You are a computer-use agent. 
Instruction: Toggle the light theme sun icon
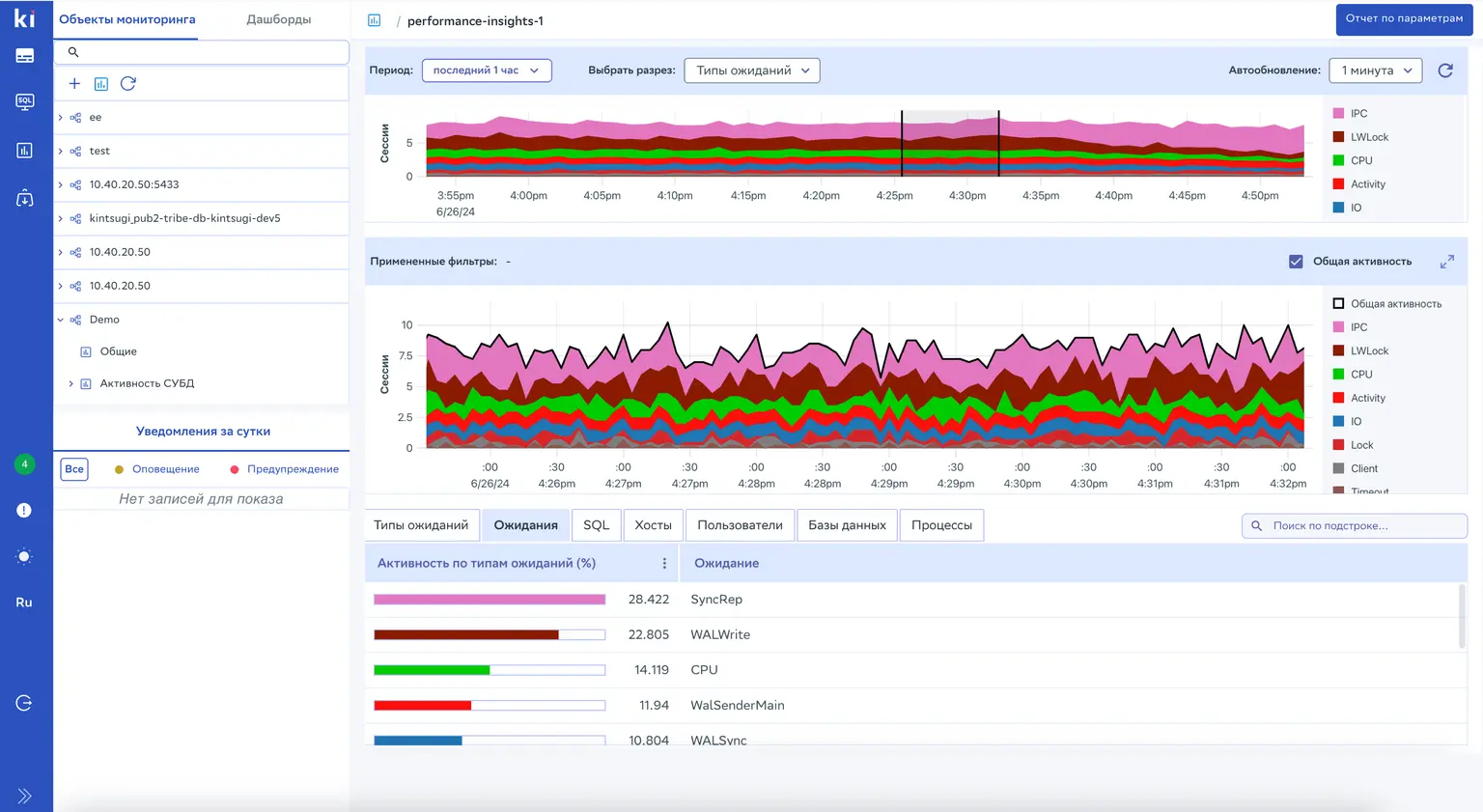(24, 556)
